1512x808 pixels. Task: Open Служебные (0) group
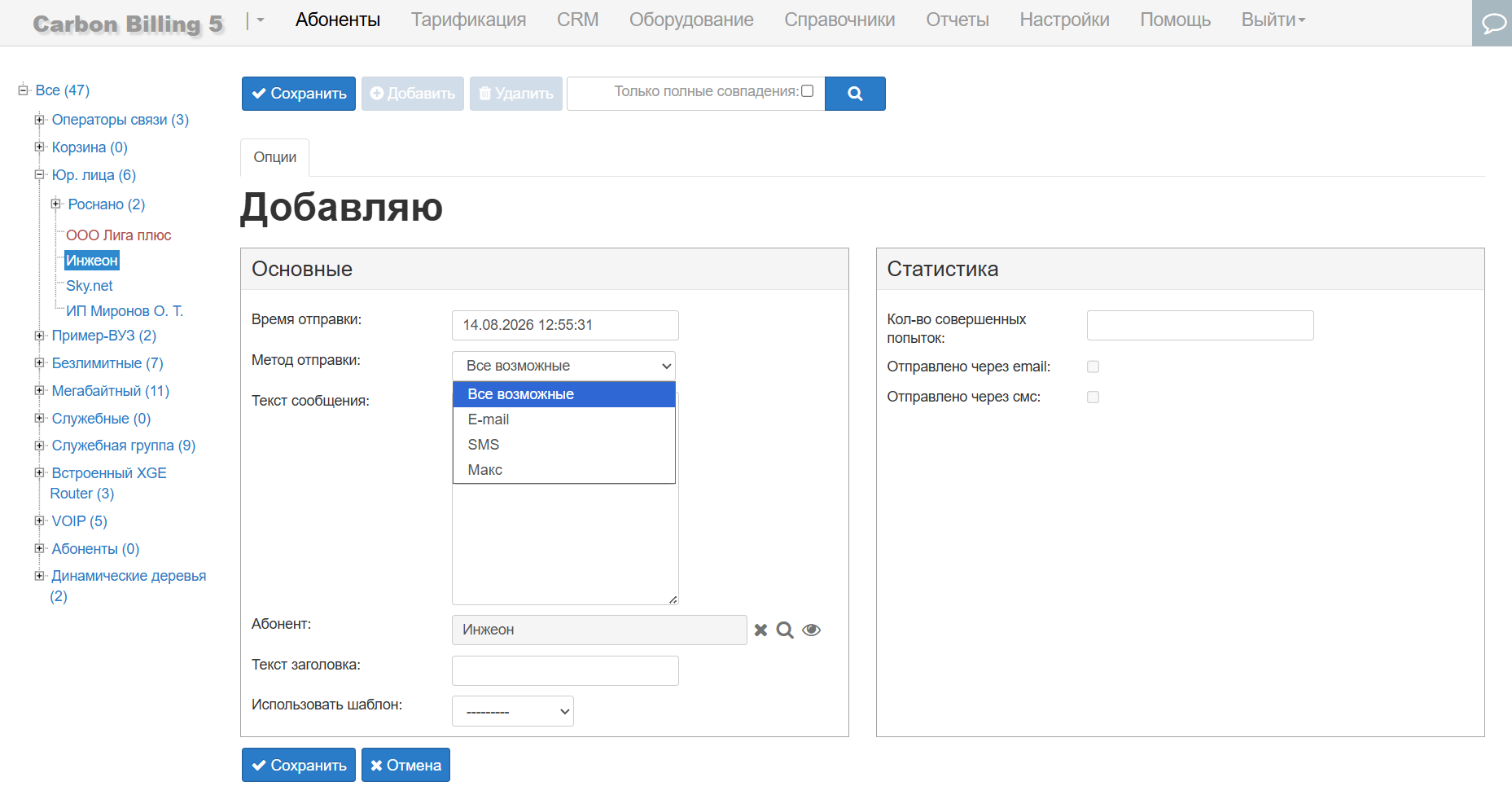pos(101,418)
